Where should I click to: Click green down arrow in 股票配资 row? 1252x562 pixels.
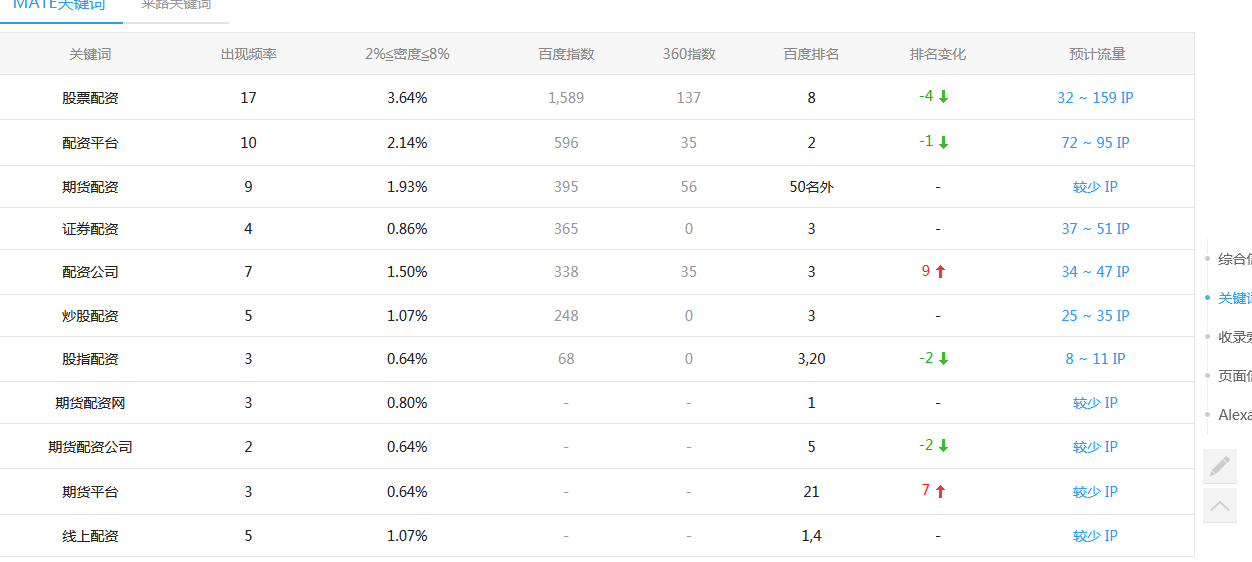pyautogui.click(x=943, y=98)
